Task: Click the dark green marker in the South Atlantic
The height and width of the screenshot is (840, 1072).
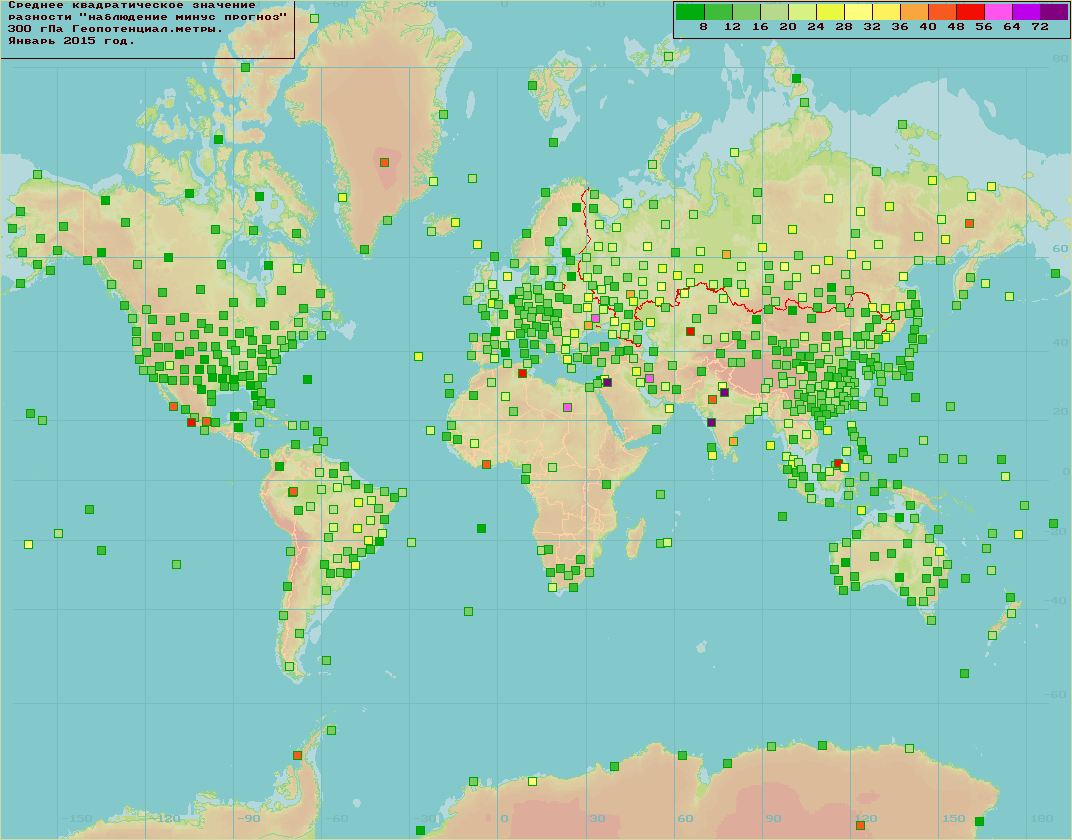Action: (x=481, y=528)
